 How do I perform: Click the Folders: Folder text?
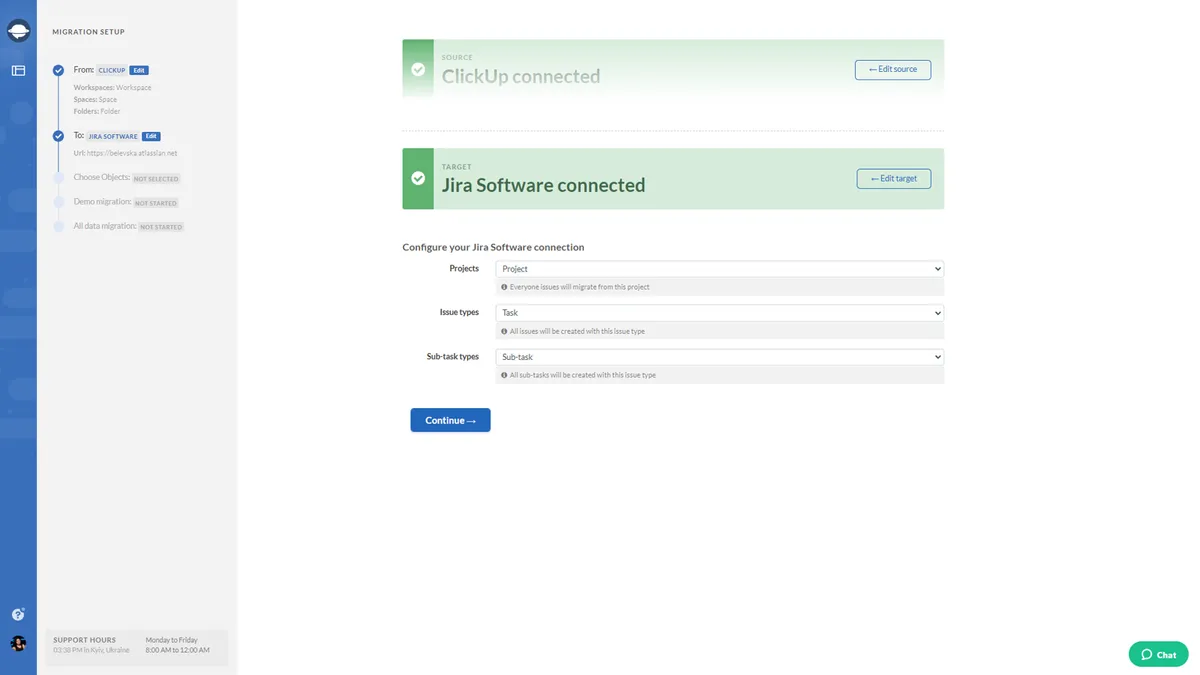97,112
